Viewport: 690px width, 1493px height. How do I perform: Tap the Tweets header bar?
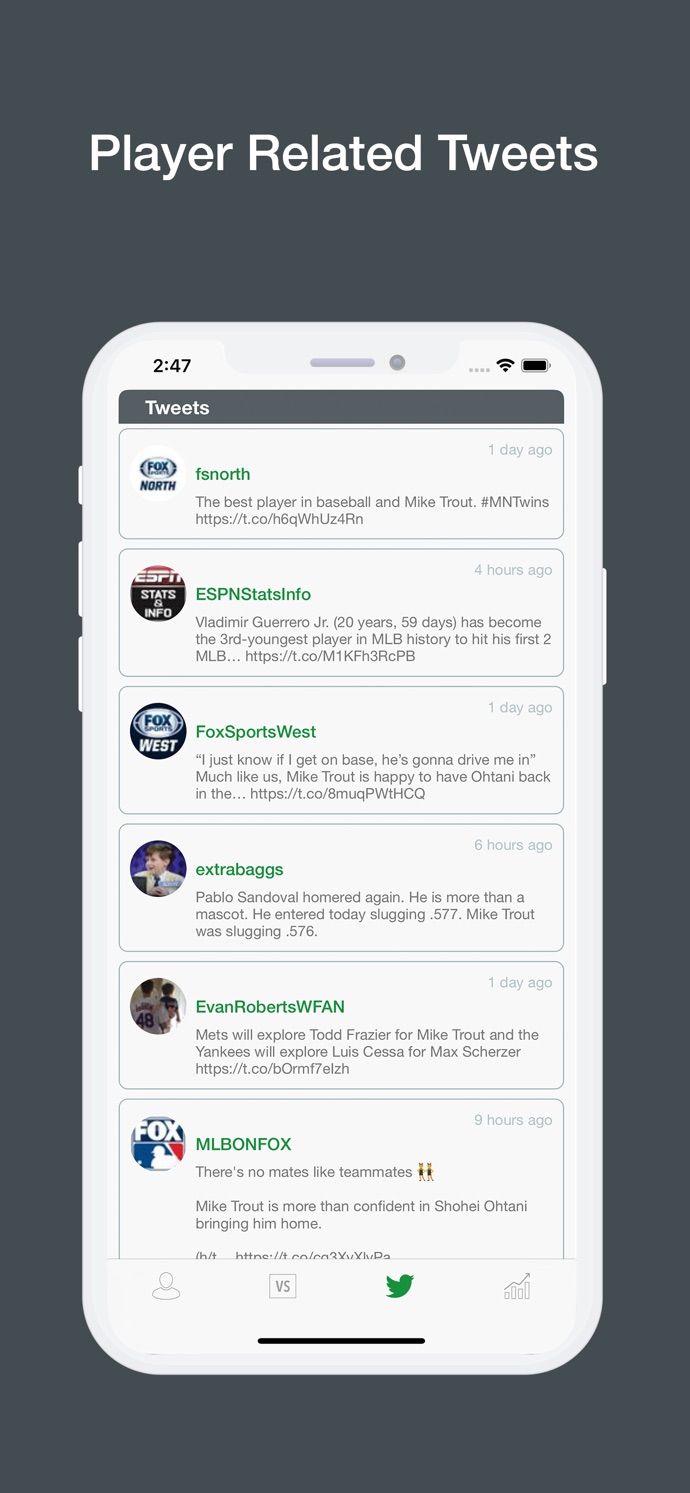pos(341,407)
